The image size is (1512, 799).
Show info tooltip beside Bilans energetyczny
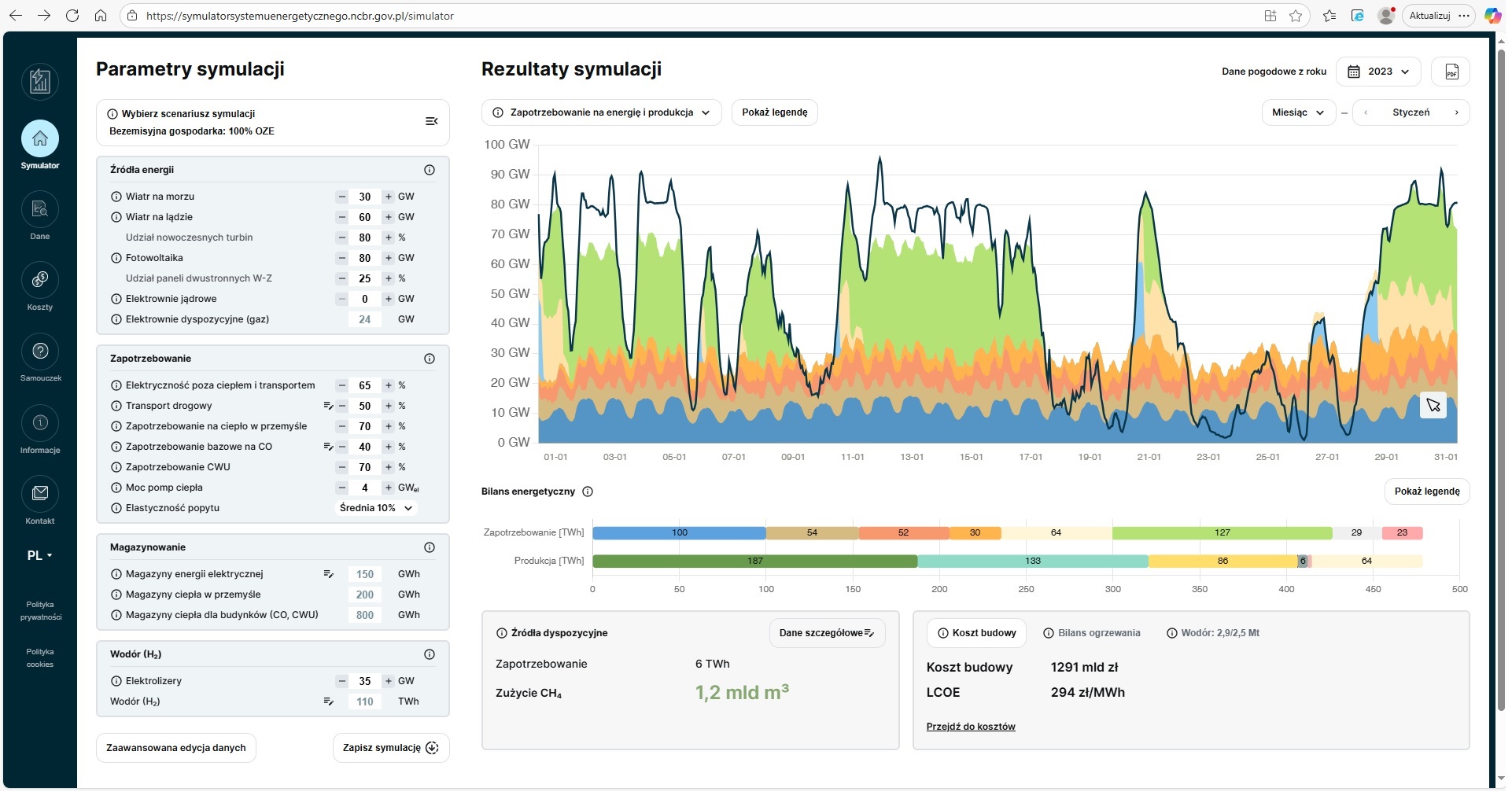[x=588, y=492]
